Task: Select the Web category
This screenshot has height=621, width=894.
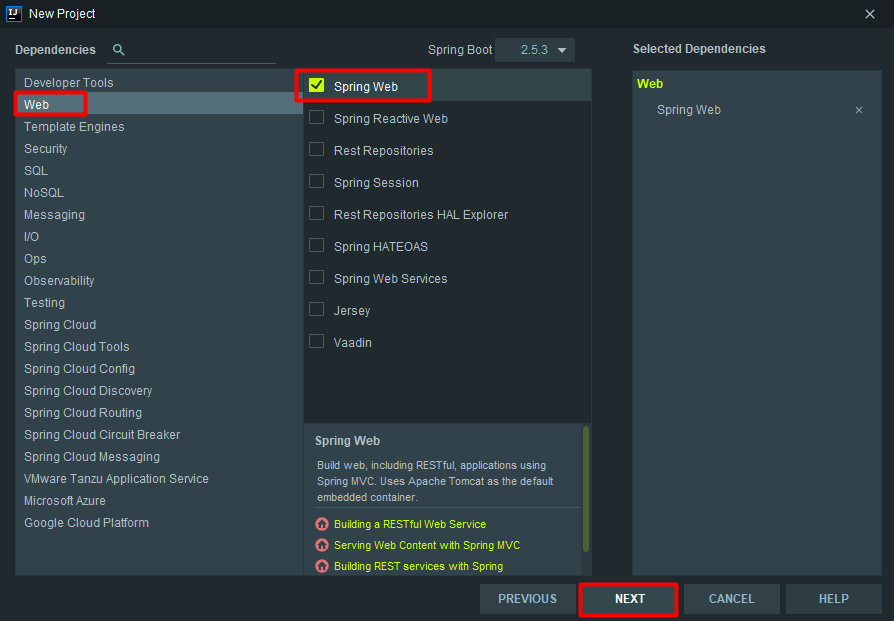Action: click(159, 104)
